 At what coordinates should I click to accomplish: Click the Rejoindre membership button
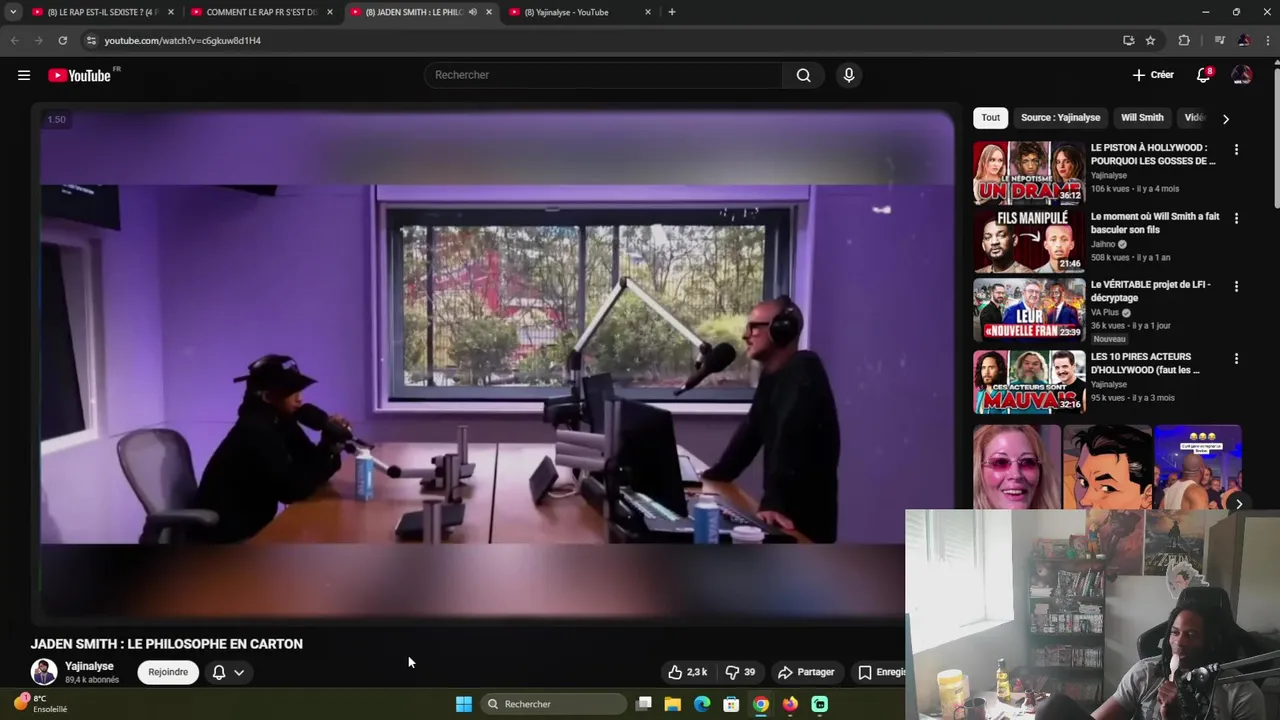click(168, 672)
